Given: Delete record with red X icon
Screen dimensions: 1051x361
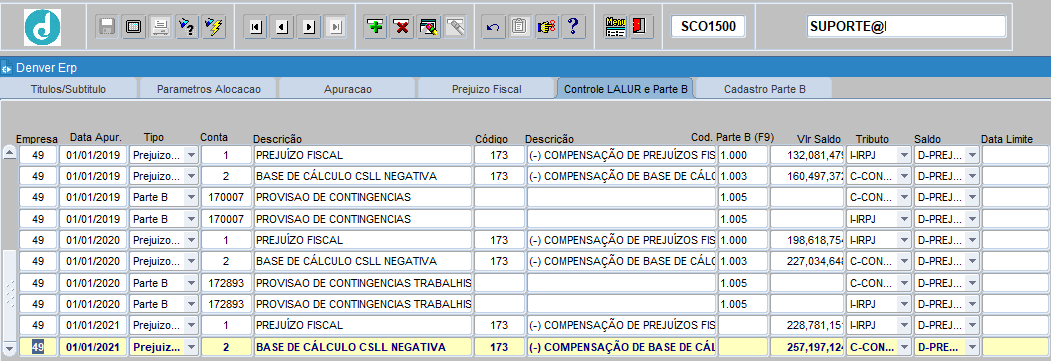Looking at the screenshot, I should pyautogui.click(x=402, y=27).
